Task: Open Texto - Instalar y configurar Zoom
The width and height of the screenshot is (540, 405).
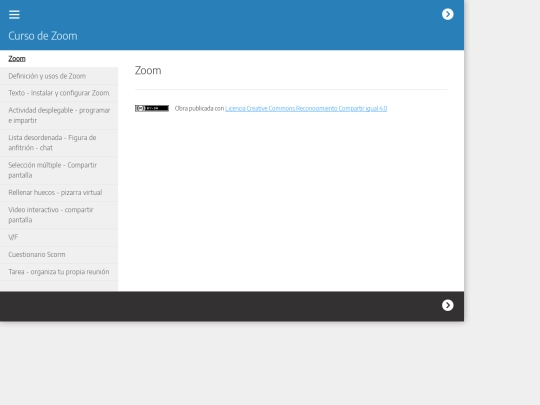Action: pos(59,93)
